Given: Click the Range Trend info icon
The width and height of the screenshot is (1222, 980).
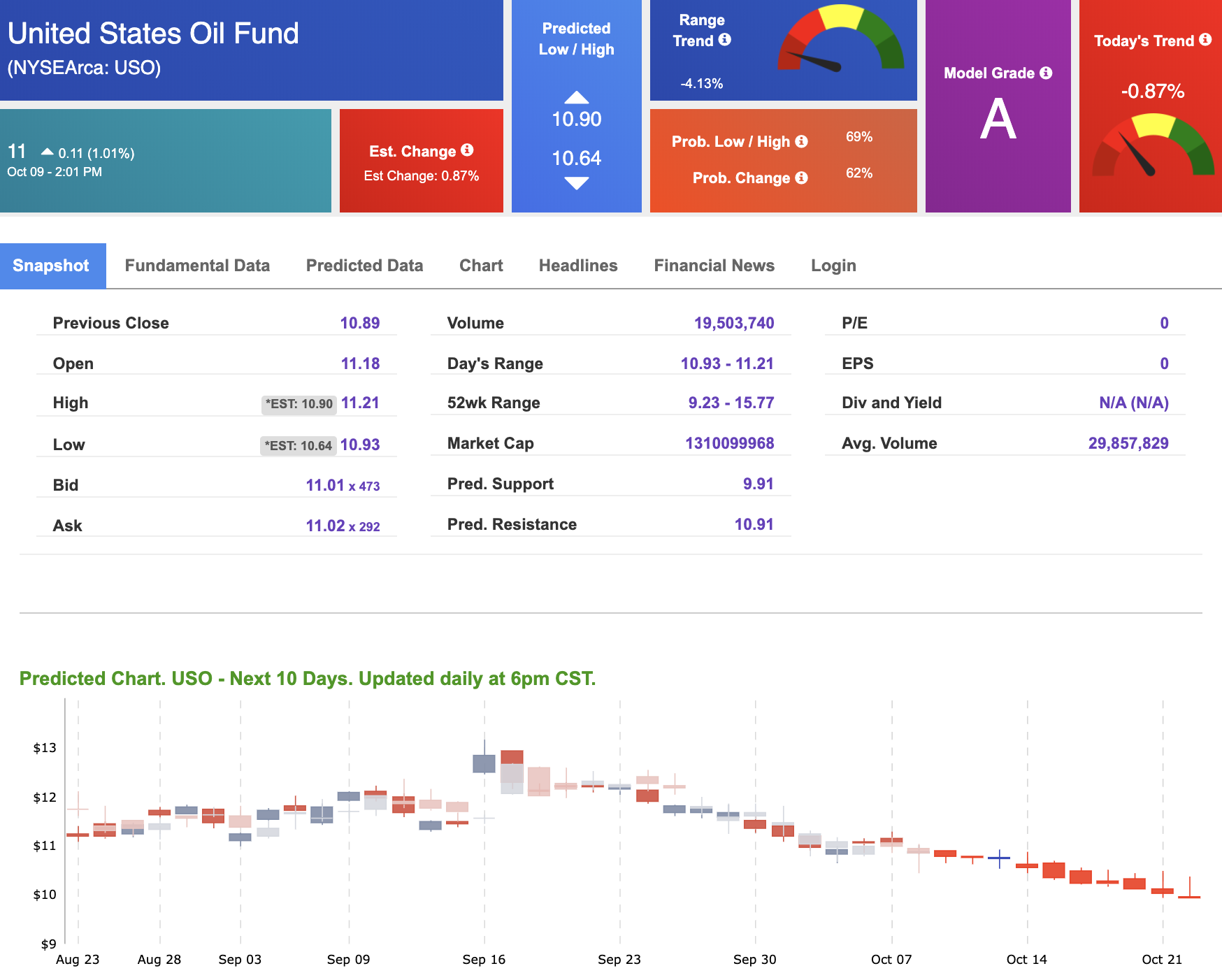Looking at the screenshot, I should (x=725, y=40).
